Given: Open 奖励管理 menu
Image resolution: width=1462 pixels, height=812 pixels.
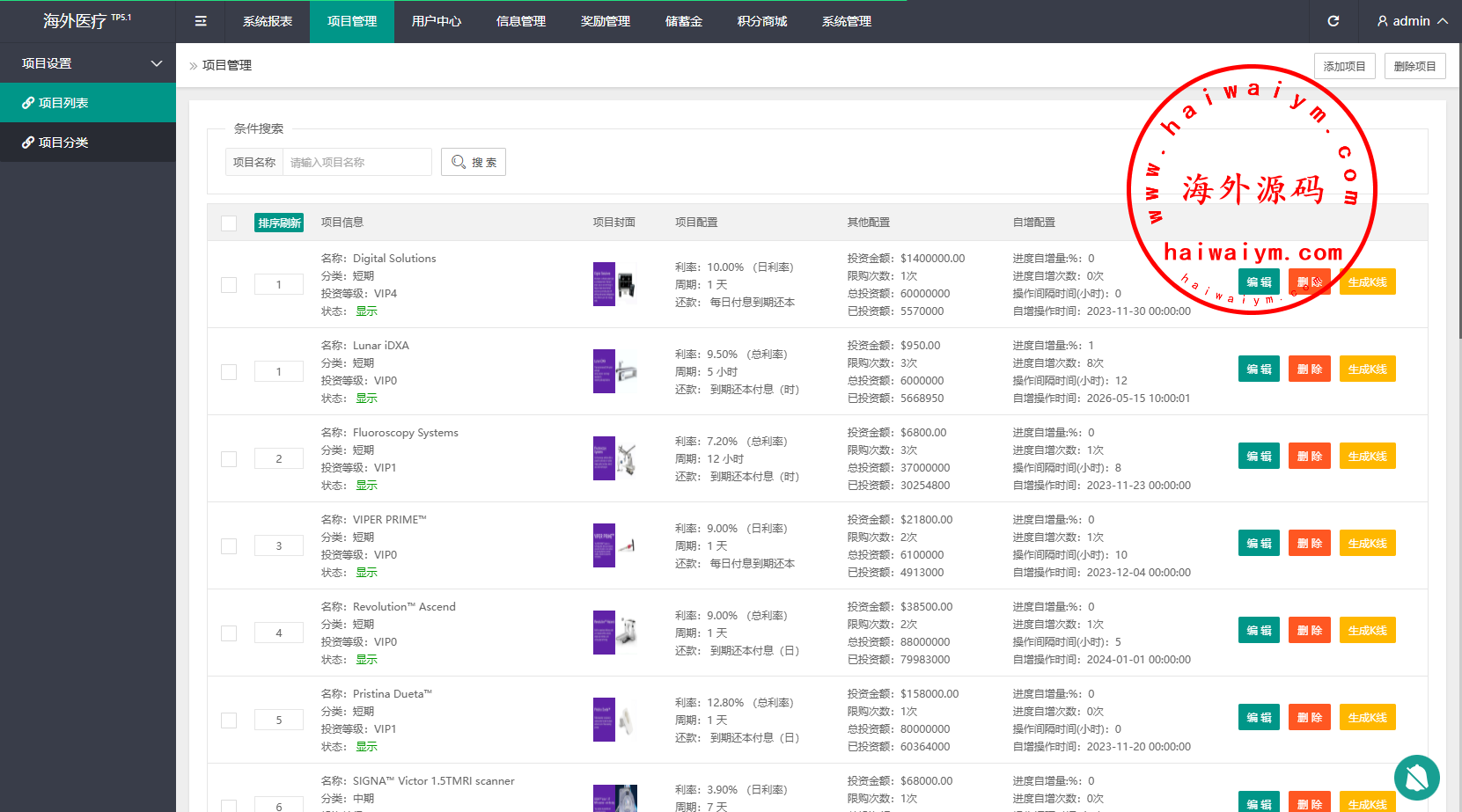Looking at the screenshot, I should click(606, 21).
